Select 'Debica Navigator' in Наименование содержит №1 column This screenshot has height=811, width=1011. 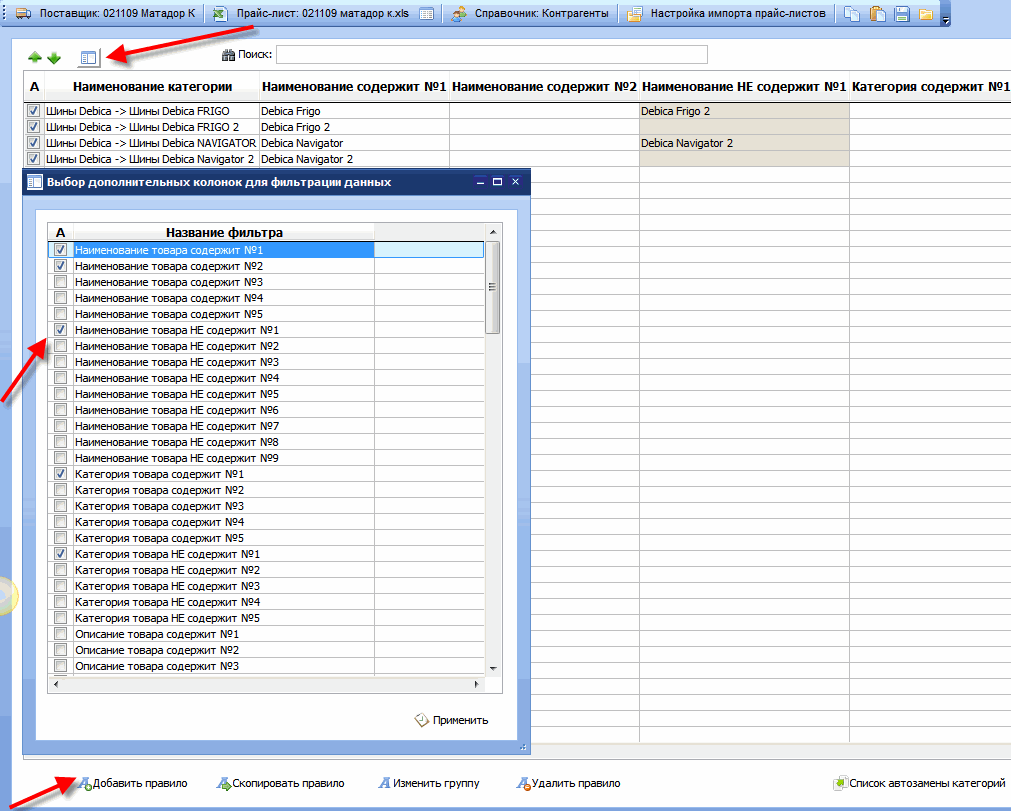click(x=354, y=143)
